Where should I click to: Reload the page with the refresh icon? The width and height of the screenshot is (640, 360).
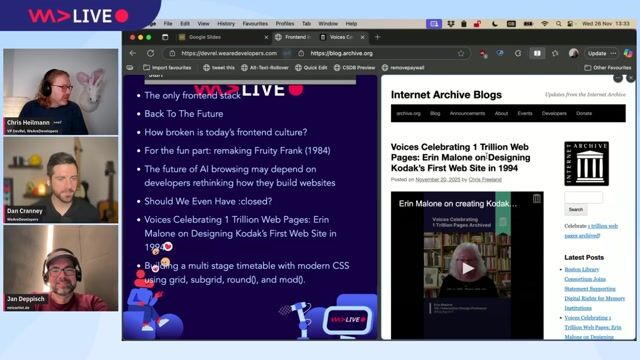tap(151, 53)
